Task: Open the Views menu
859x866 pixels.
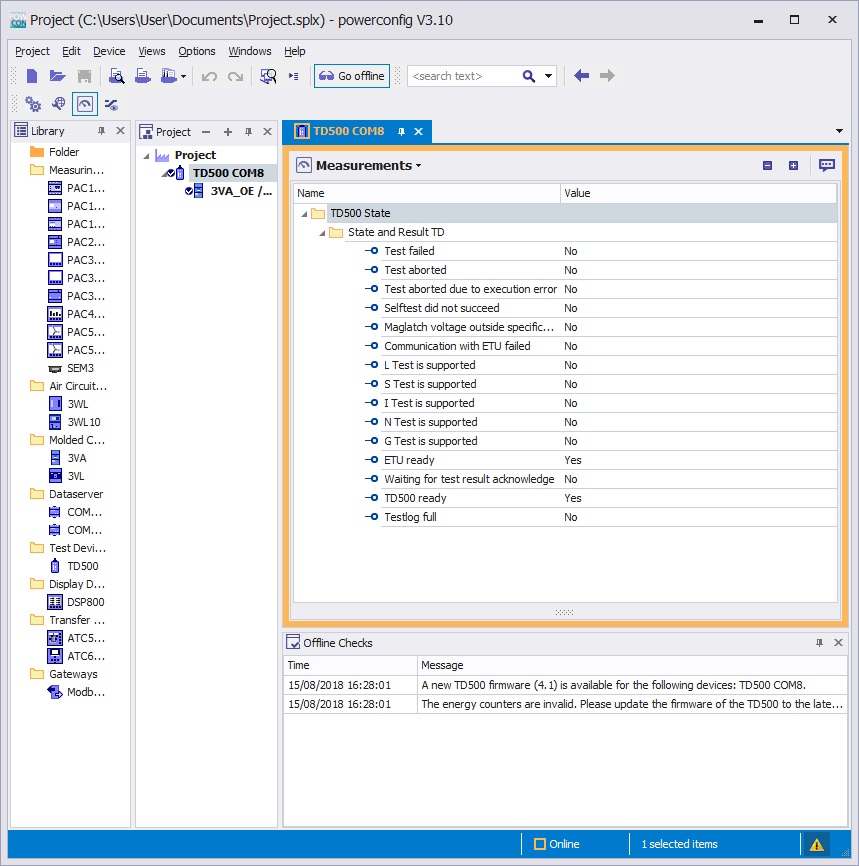Action: (151, 51)
